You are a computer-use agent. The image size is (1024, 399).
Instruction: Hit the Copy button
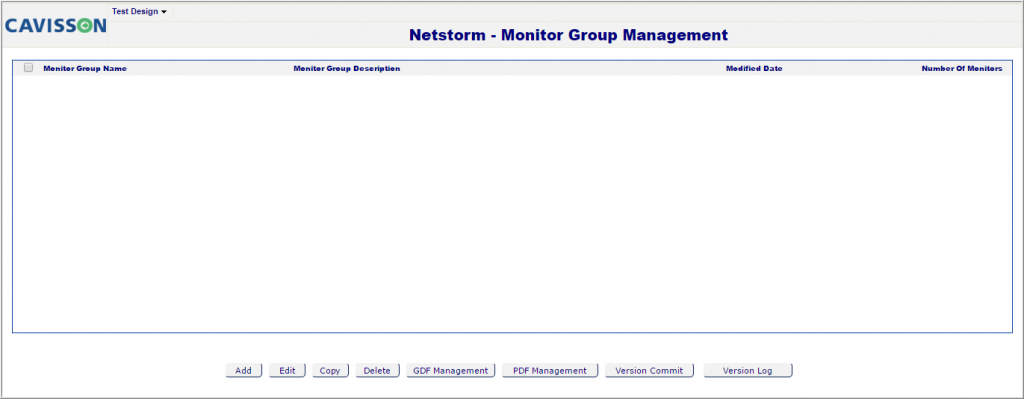(330, 370)
